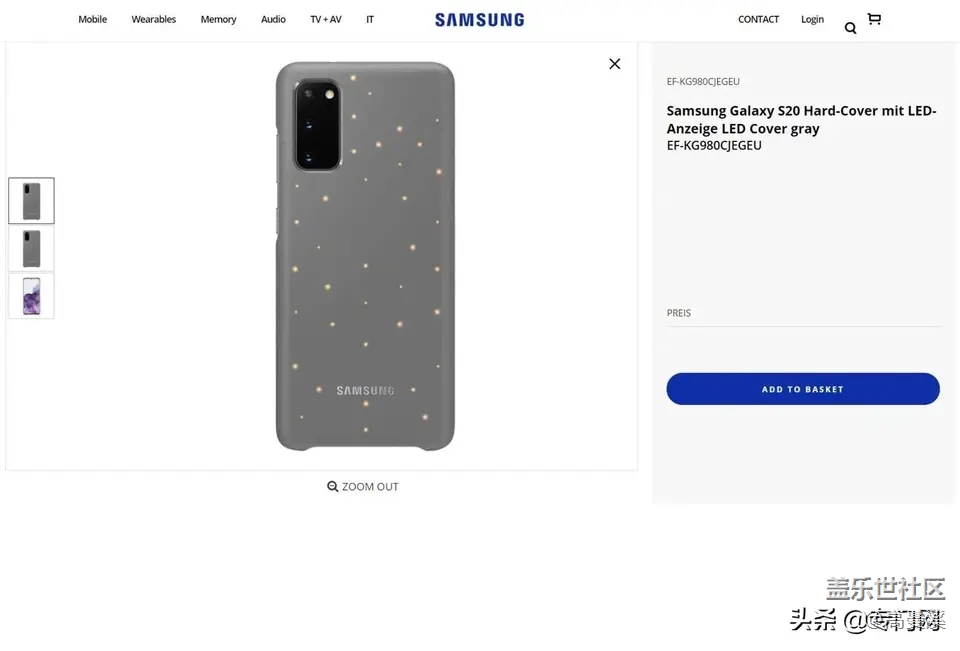Click the main LED cover product image
Image resolution: width=960 pixels, height=651 pixels.
tap(365, 256)
